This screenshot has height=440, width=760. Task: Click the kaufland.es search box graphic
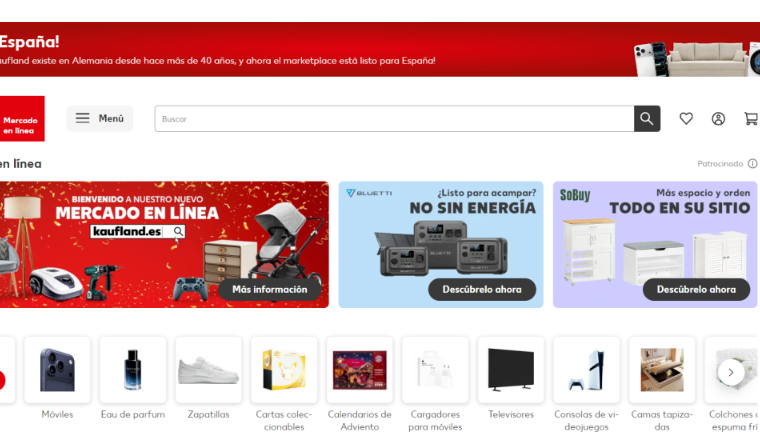tap(138, 232)
